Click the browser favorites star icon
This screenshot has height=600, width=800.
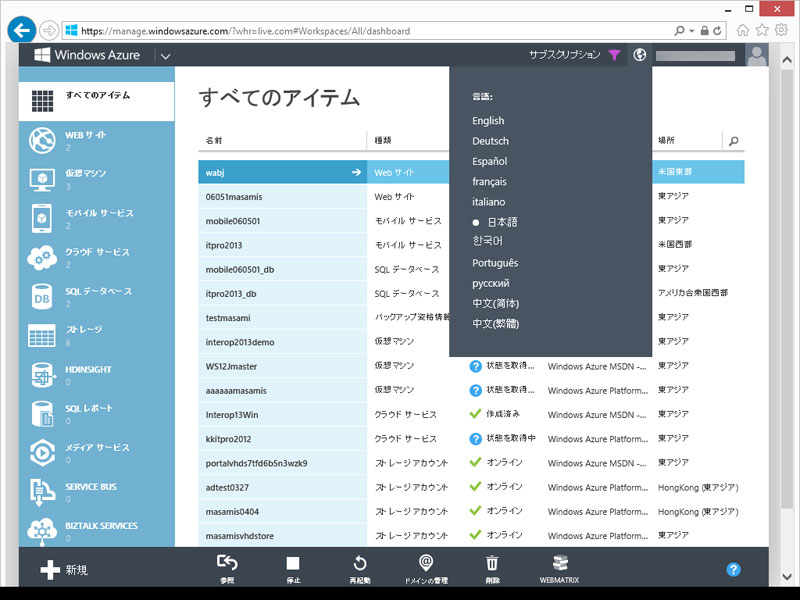(x=762, y=30)
